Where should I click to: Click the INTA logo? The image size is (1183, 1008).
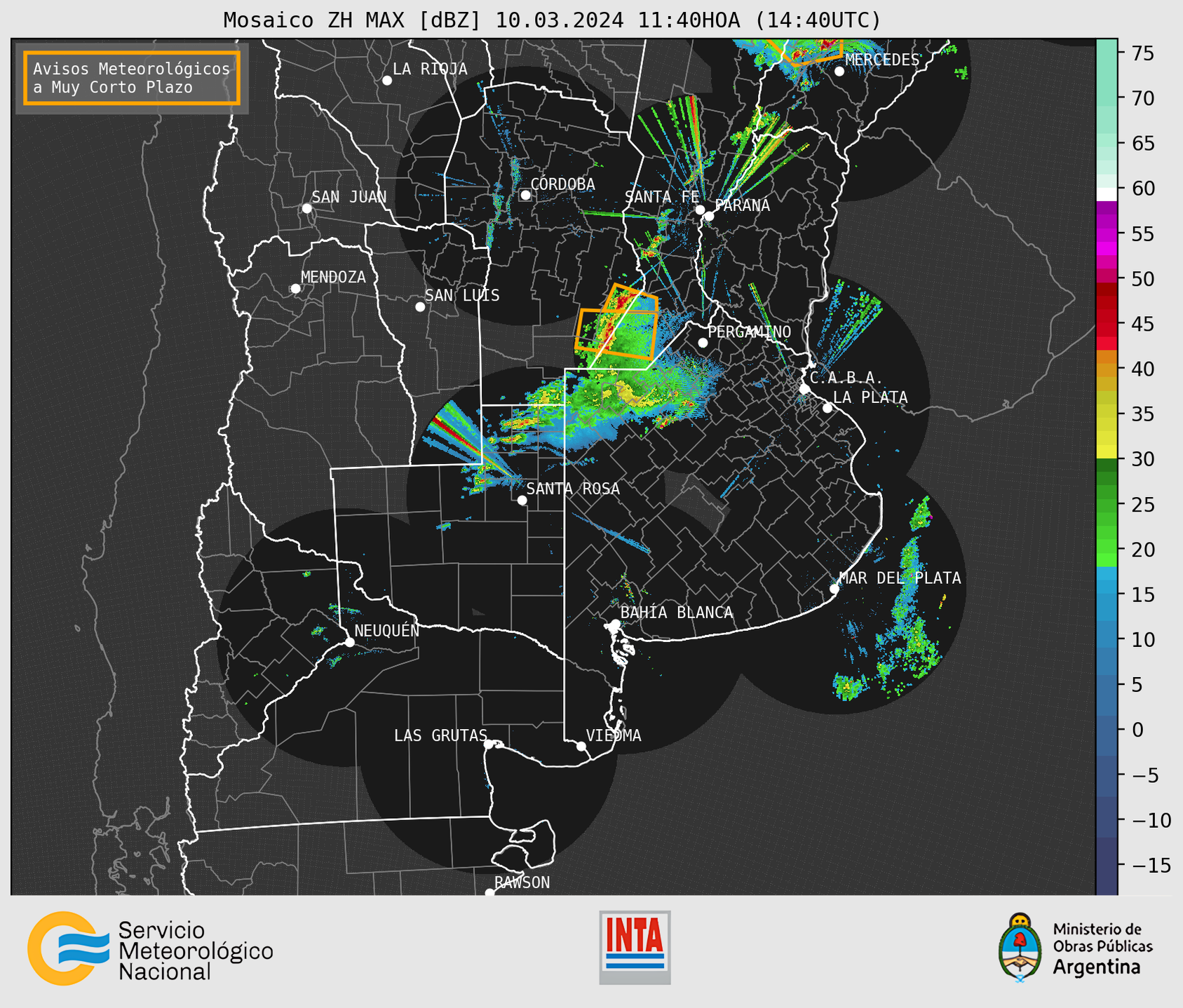click(635, 948)
